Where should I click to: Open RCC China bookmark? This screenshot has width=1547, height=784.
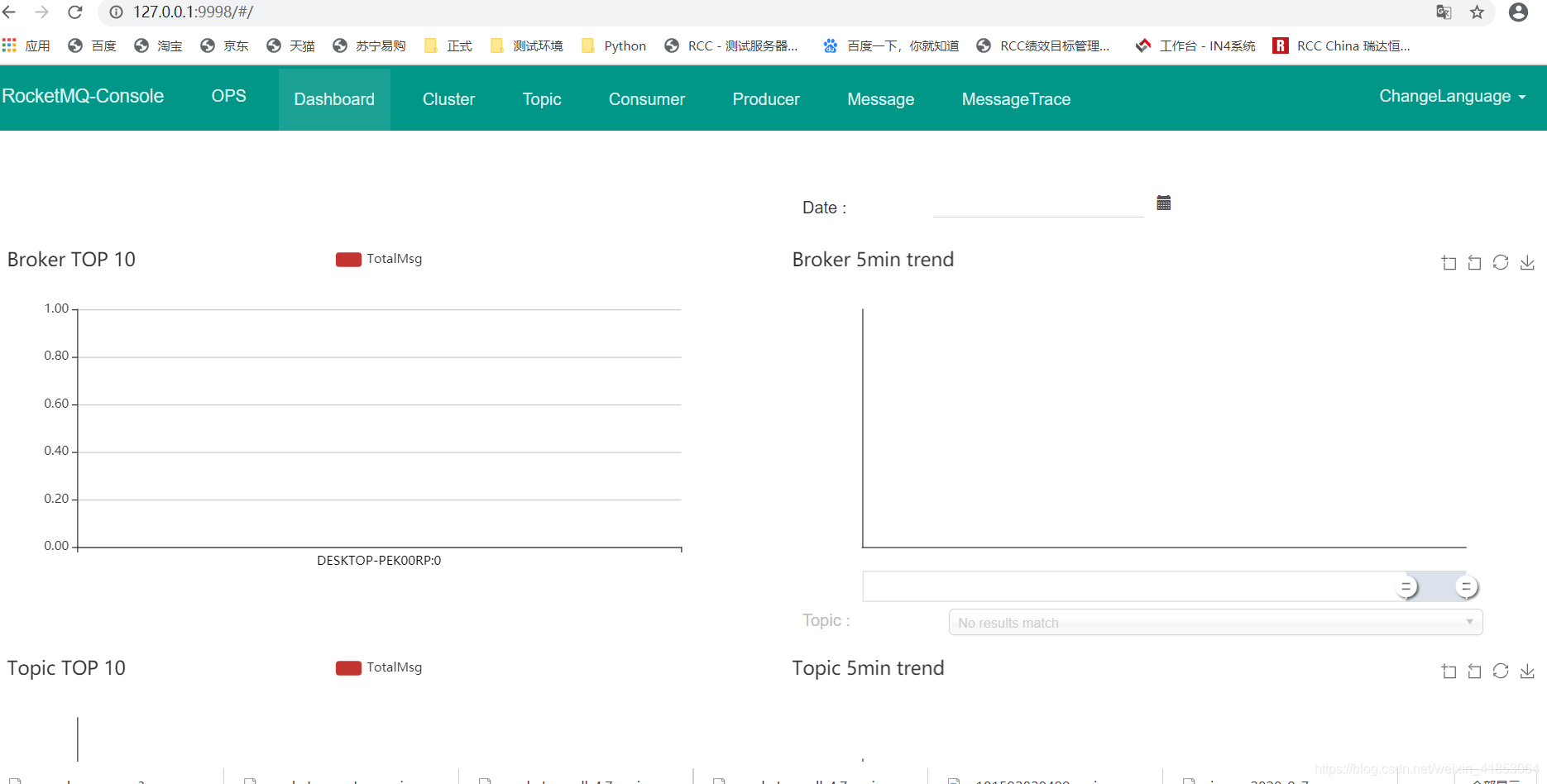[1342, 45]
